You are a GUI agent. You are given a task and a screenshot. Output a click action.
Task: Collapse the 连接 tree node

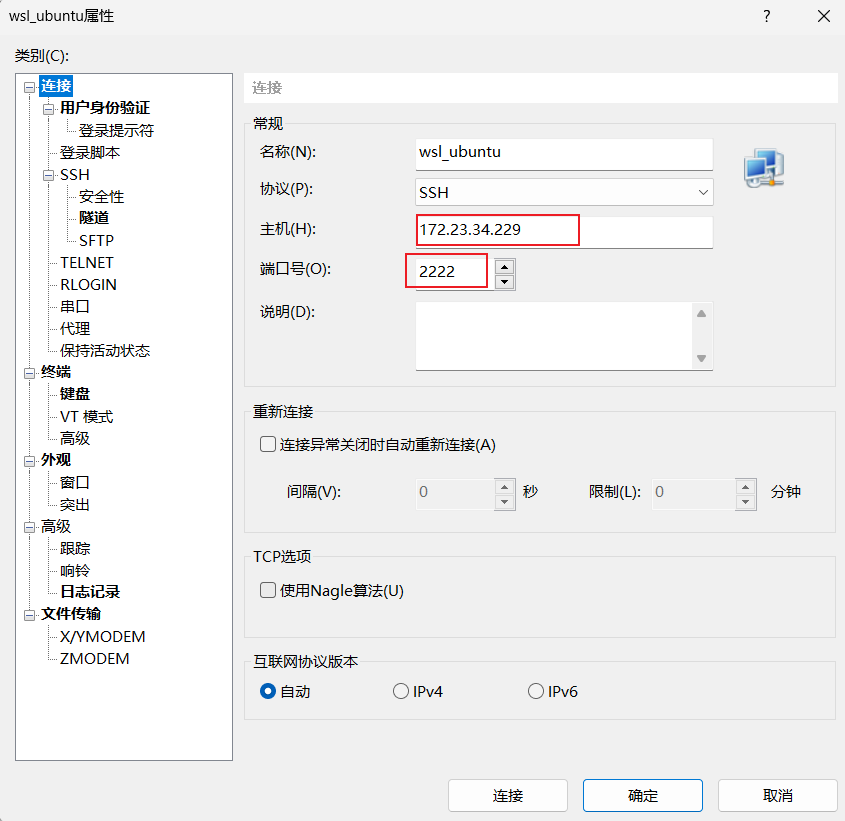[30, 87]
